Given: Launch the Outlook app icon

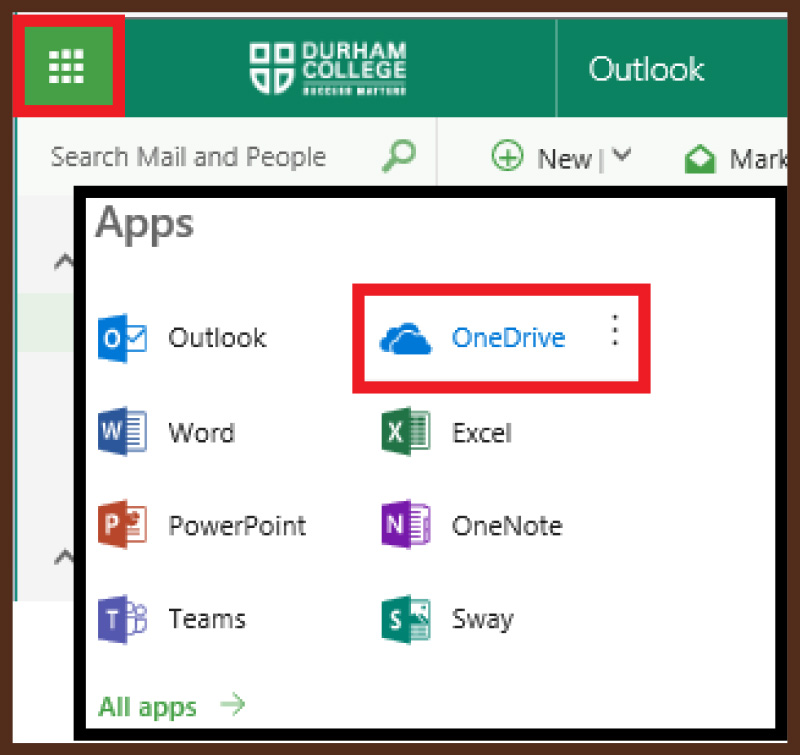Looking at the screenshot, I should (x=123, y=337).
